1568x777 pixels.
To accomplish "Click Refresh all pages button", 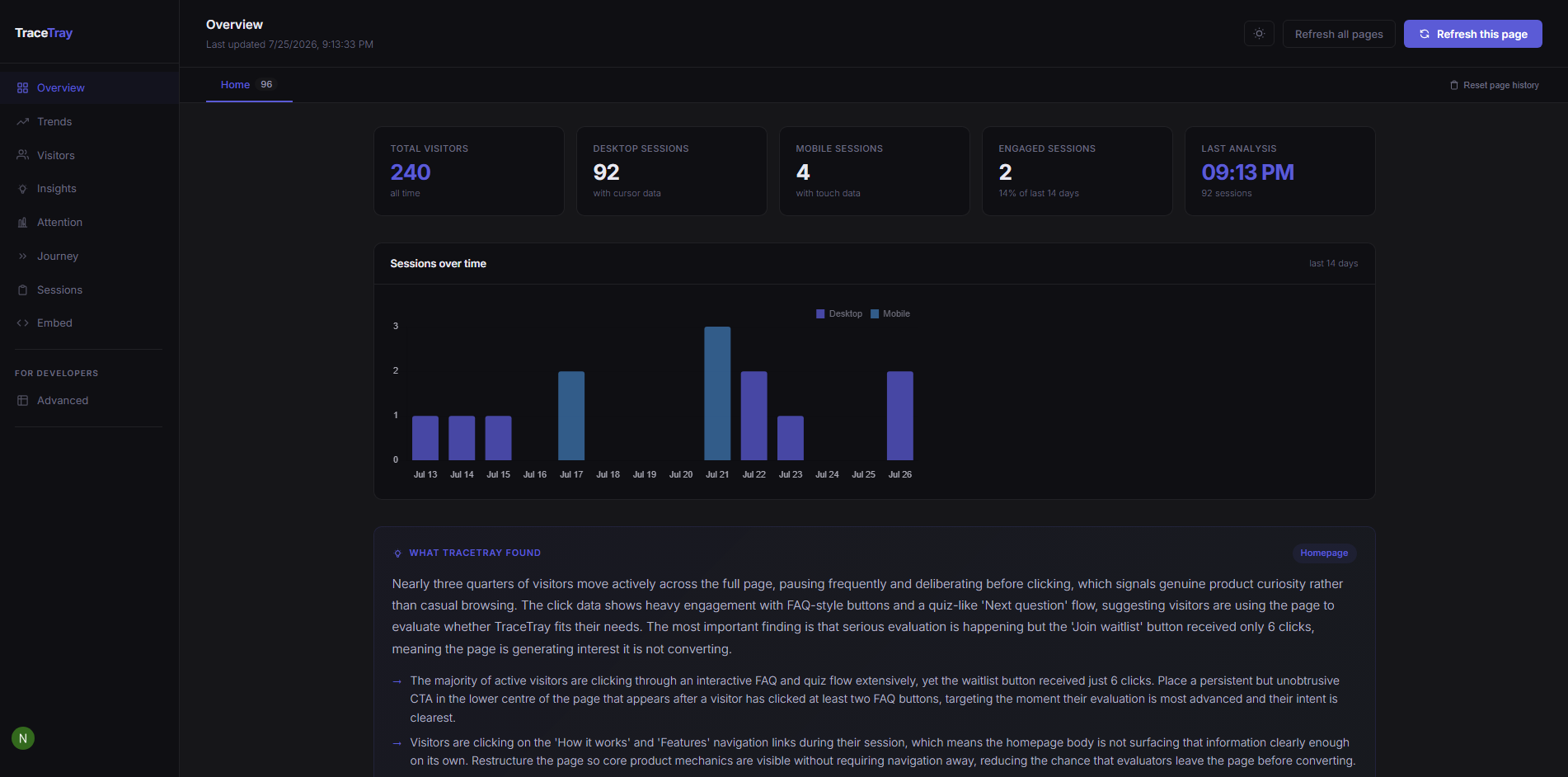I will click(1339, 34).
